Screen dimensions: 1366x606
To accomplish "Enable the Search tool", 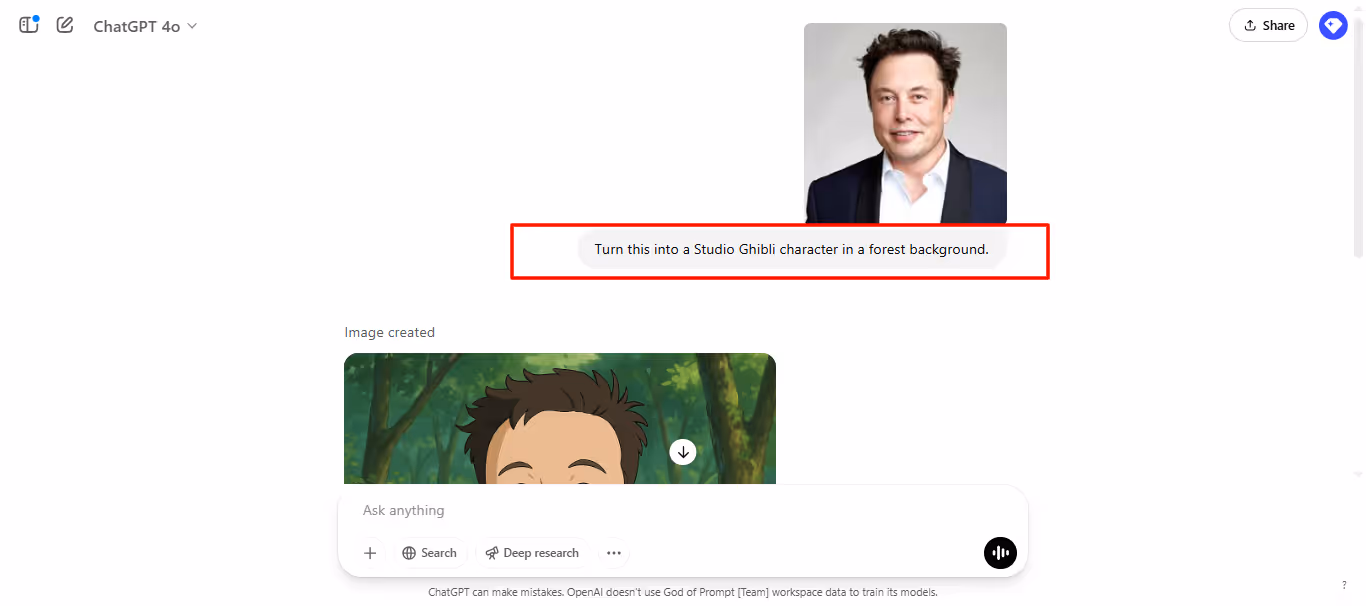I will coord(429,553).
